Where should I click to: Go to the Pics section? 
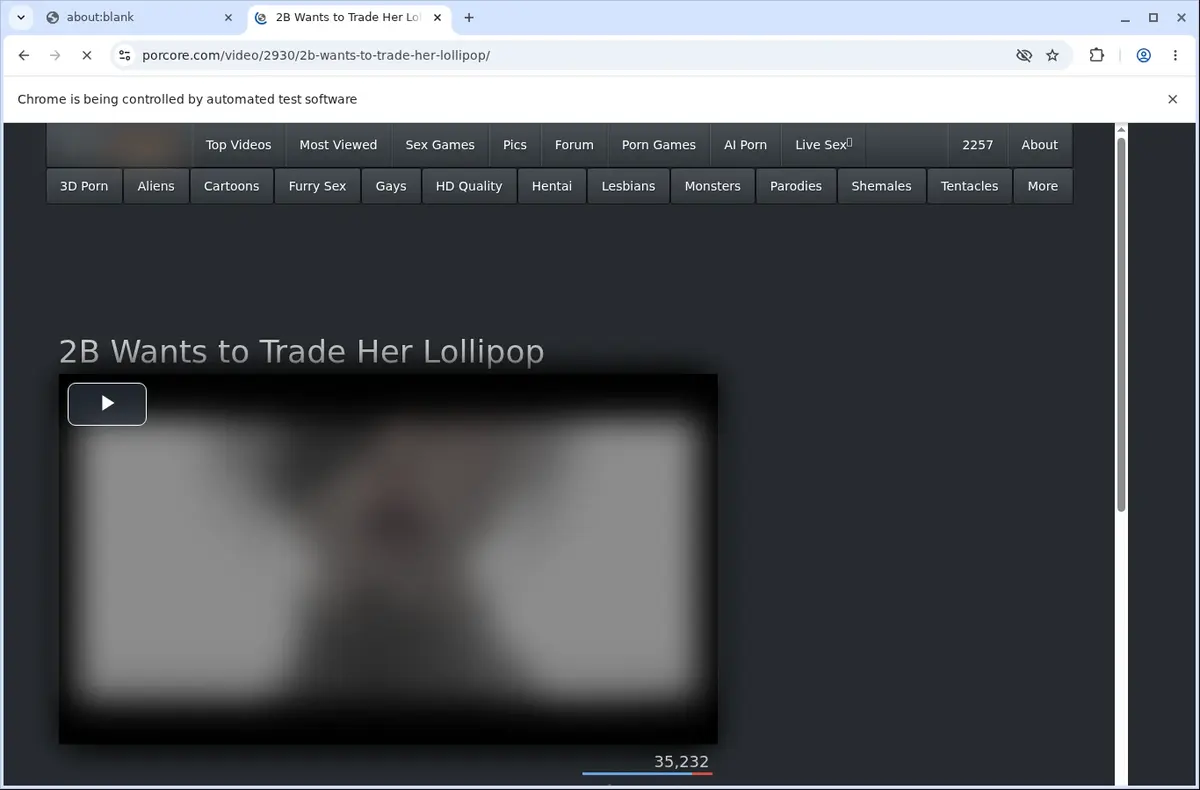[515, 145]
